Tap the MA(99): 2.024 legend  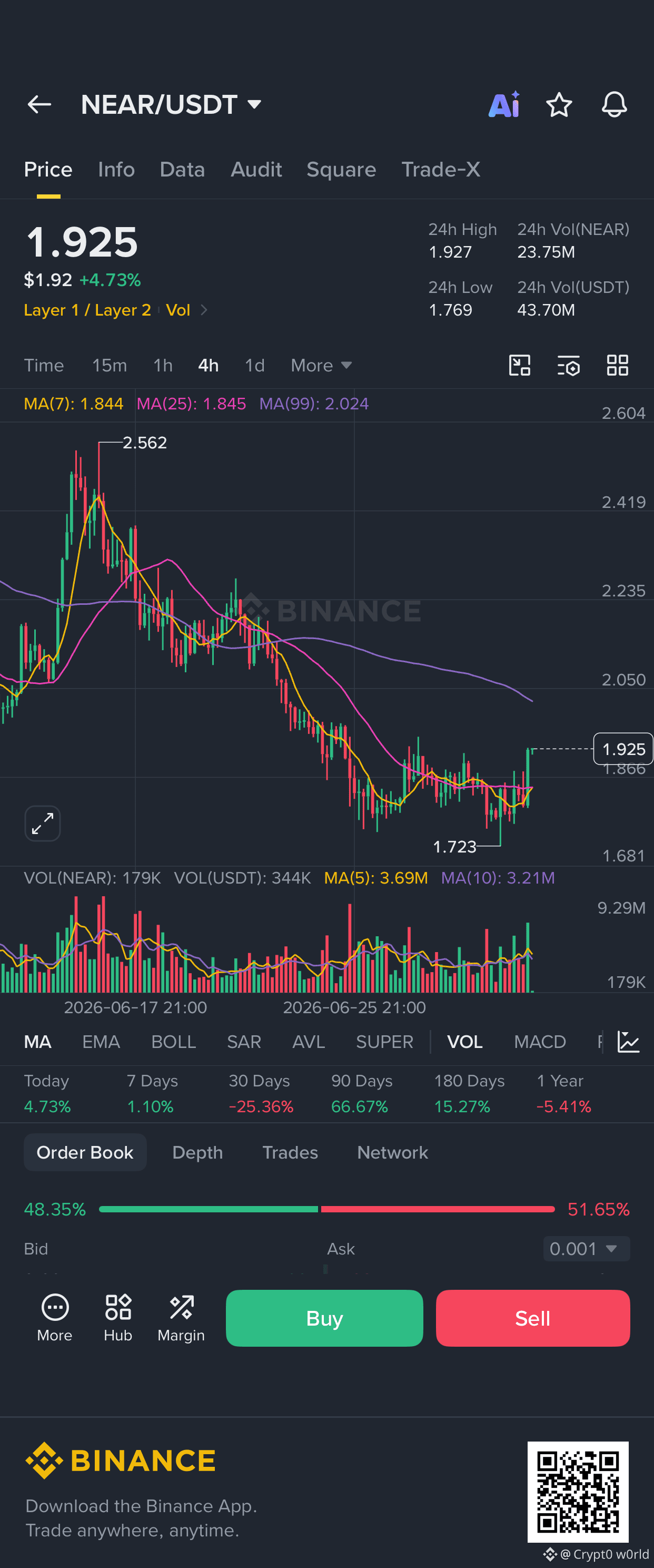pos(314,404)
